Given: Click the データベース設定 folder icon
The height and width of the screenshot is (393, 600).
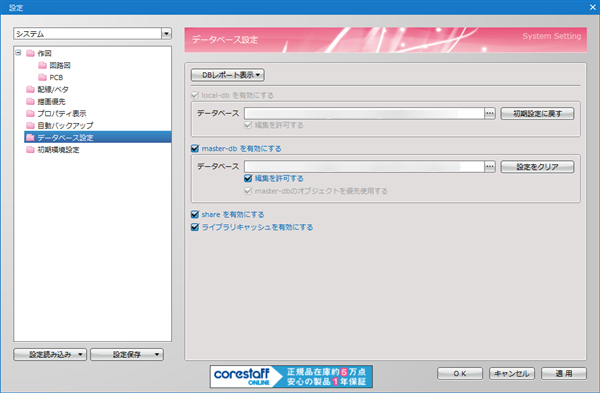Looking at the screenshot, I should (x=30, y=137).
